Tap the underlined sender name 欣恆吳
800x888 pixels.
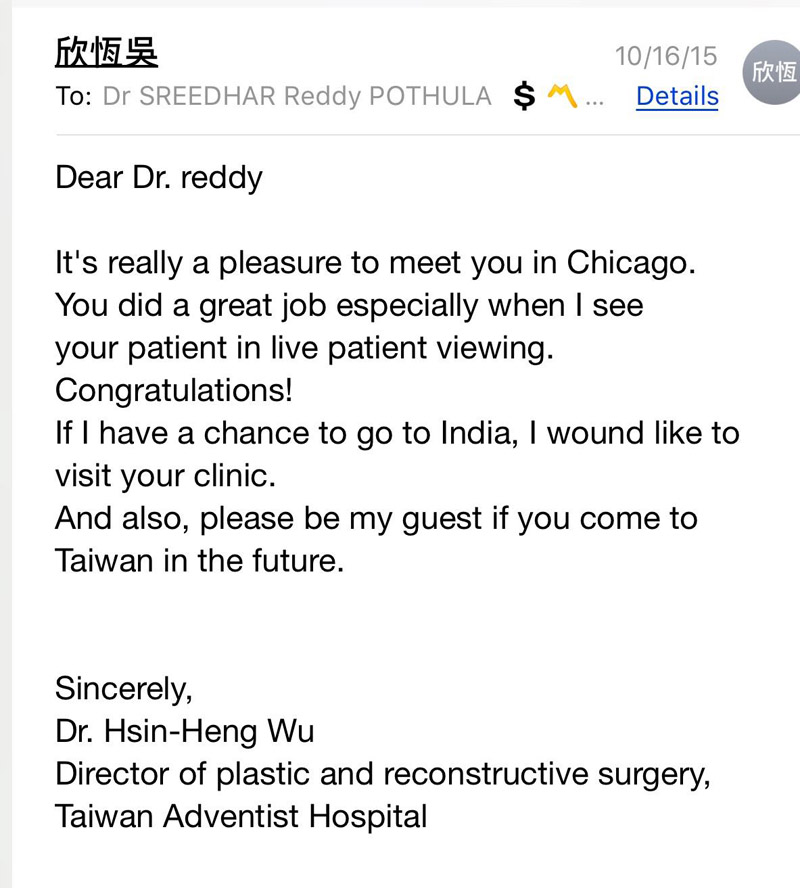point(106,52)
